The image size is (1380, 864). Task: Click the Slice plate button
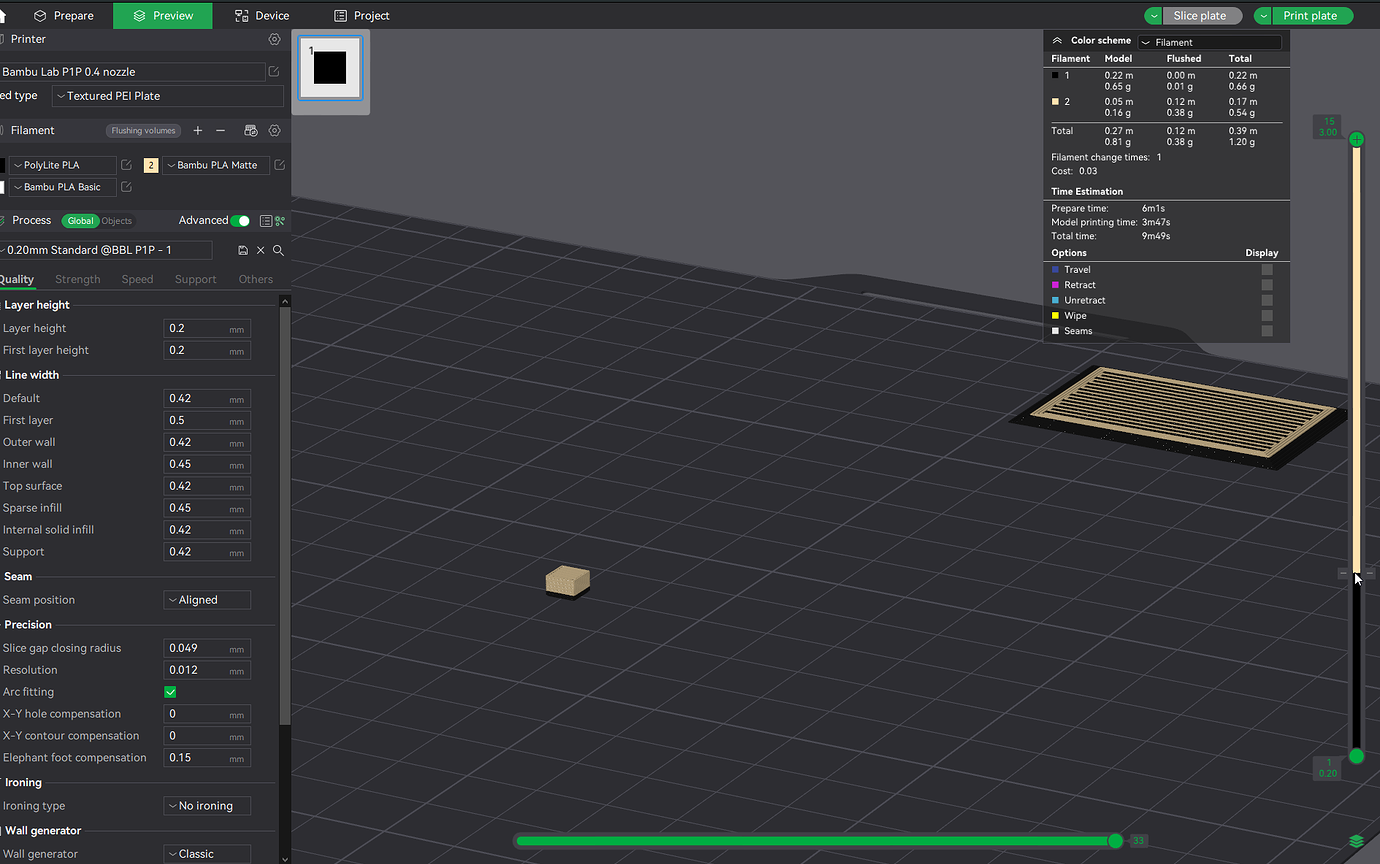tap(1200, 16)
